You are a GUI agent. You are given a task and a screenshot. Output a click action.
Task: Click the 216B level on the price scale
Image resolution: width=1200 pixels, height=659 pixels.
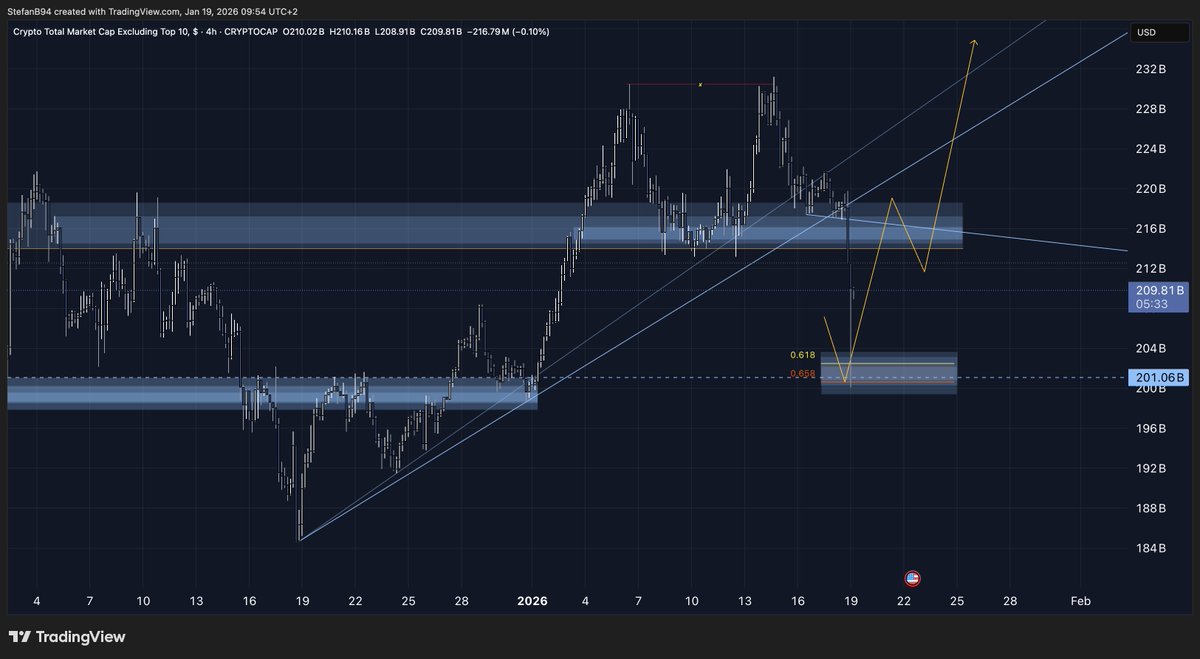tap(1151, 228)
